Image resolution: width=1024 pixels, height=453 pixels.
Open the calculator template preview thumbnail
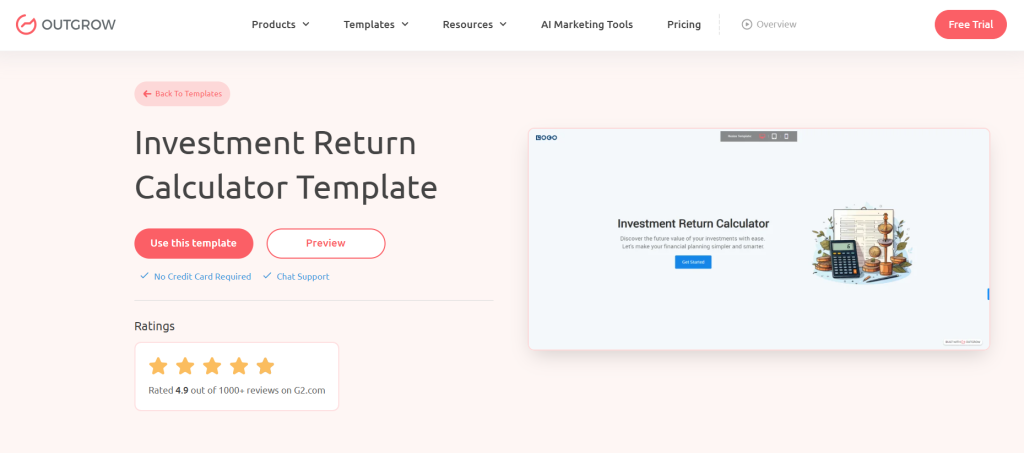tap(759, 239)
